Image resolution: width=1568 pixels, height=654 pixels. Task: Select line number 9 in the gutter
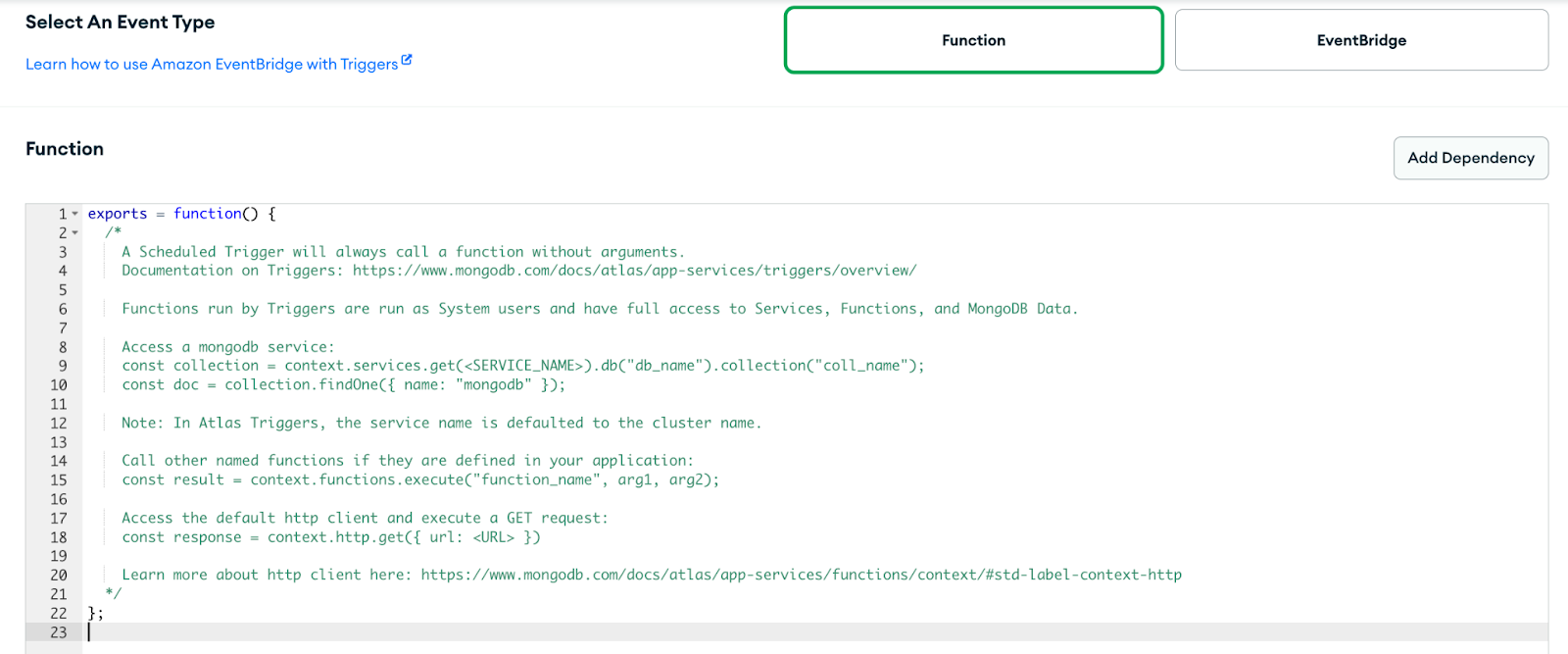(x=63, y=366)
